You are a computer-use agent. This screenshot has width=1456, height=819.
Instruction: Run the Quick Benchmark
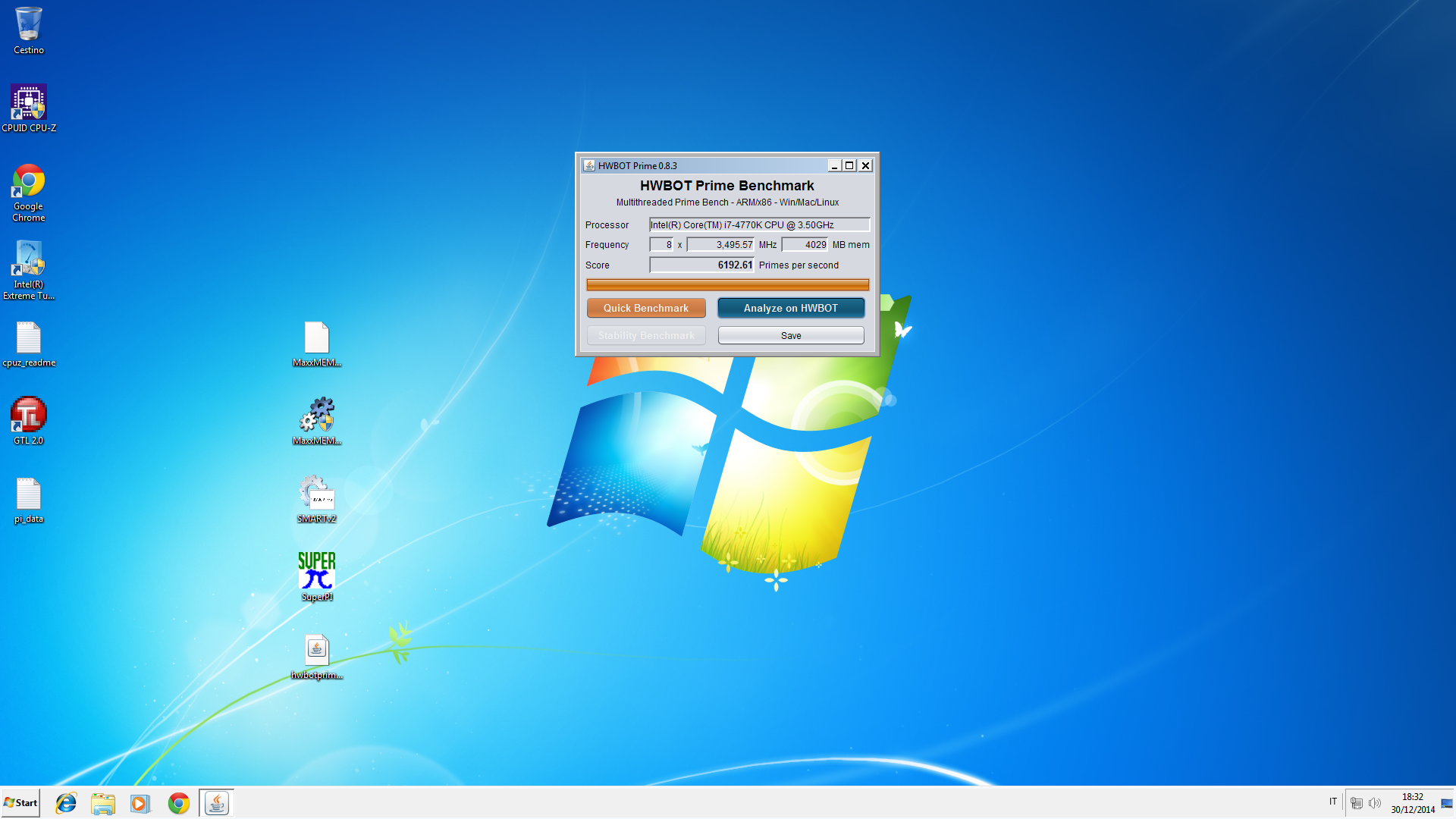click(646, 308)
